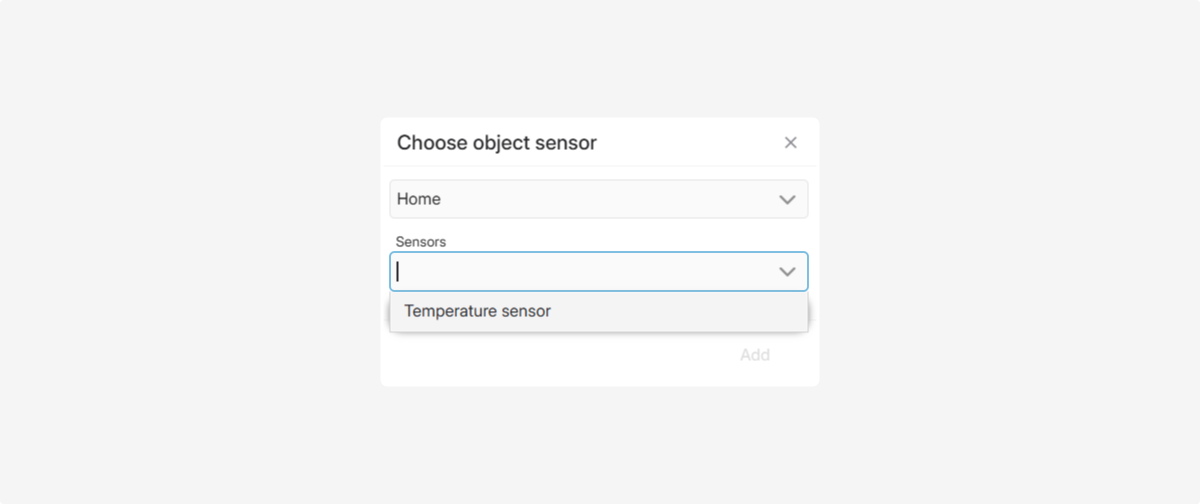Click the dialog header bar beside the title

pyautogui.click(x=688, y=143)
